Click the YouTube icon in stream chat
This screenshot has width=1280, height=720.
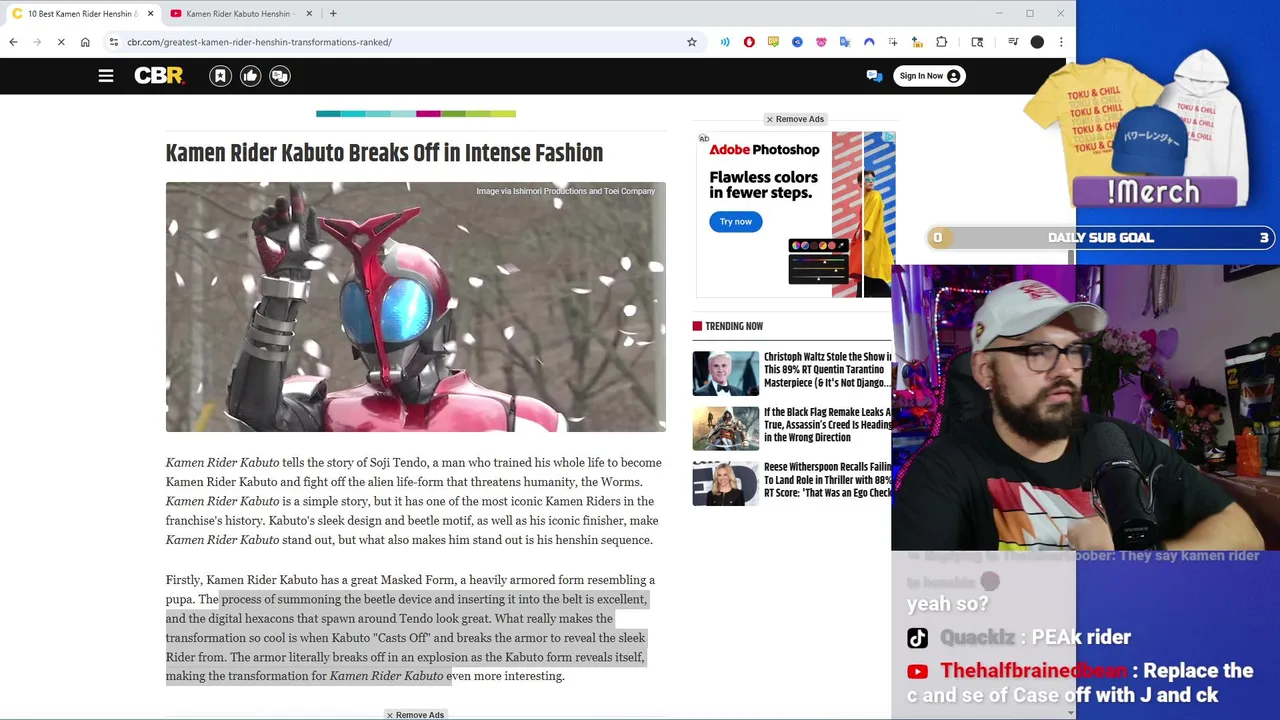tap(917, 672)
